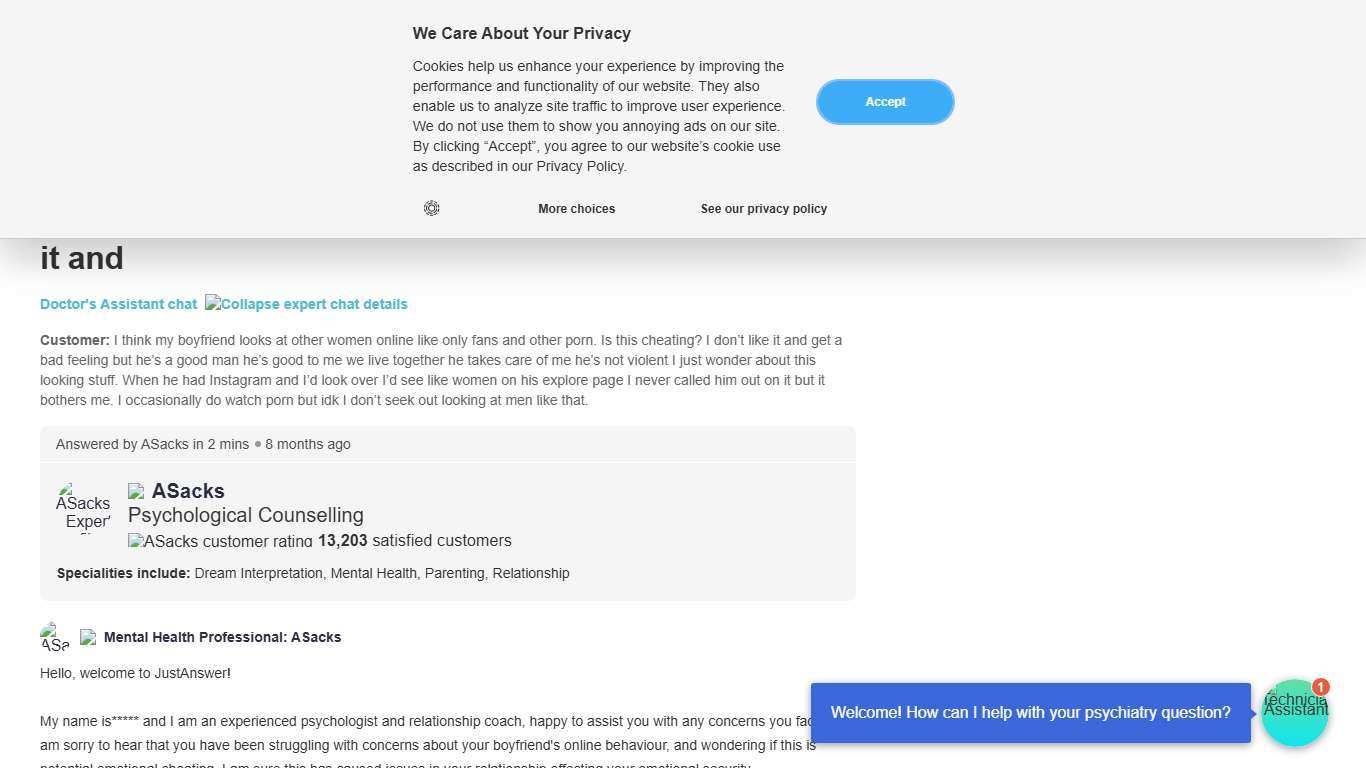
Task: Click the red notification badge on chat
Action: click(1320, 687)
